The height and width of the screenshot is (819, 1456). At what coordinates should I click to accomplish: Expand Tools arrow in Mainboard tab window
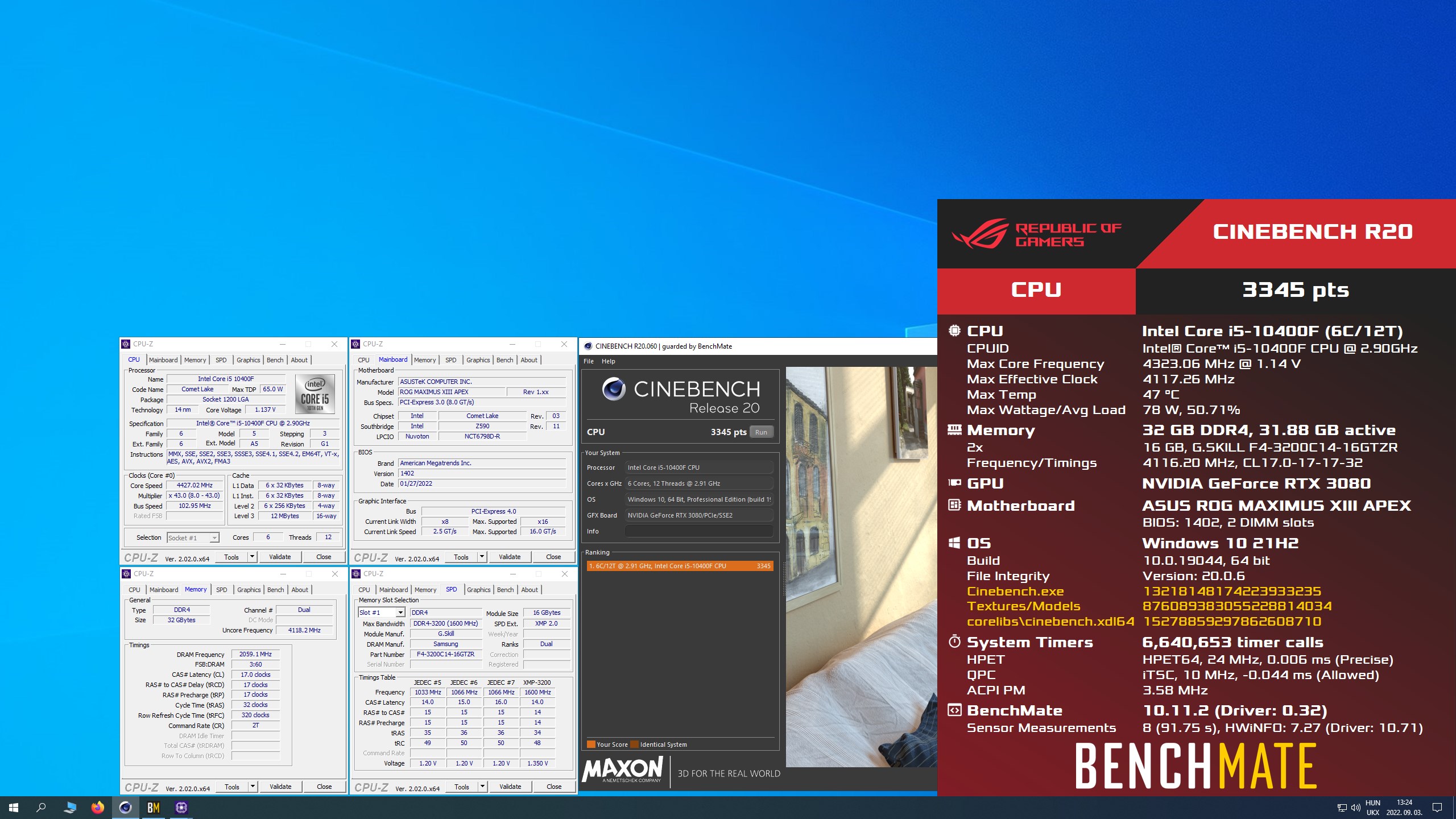point(482,557)
